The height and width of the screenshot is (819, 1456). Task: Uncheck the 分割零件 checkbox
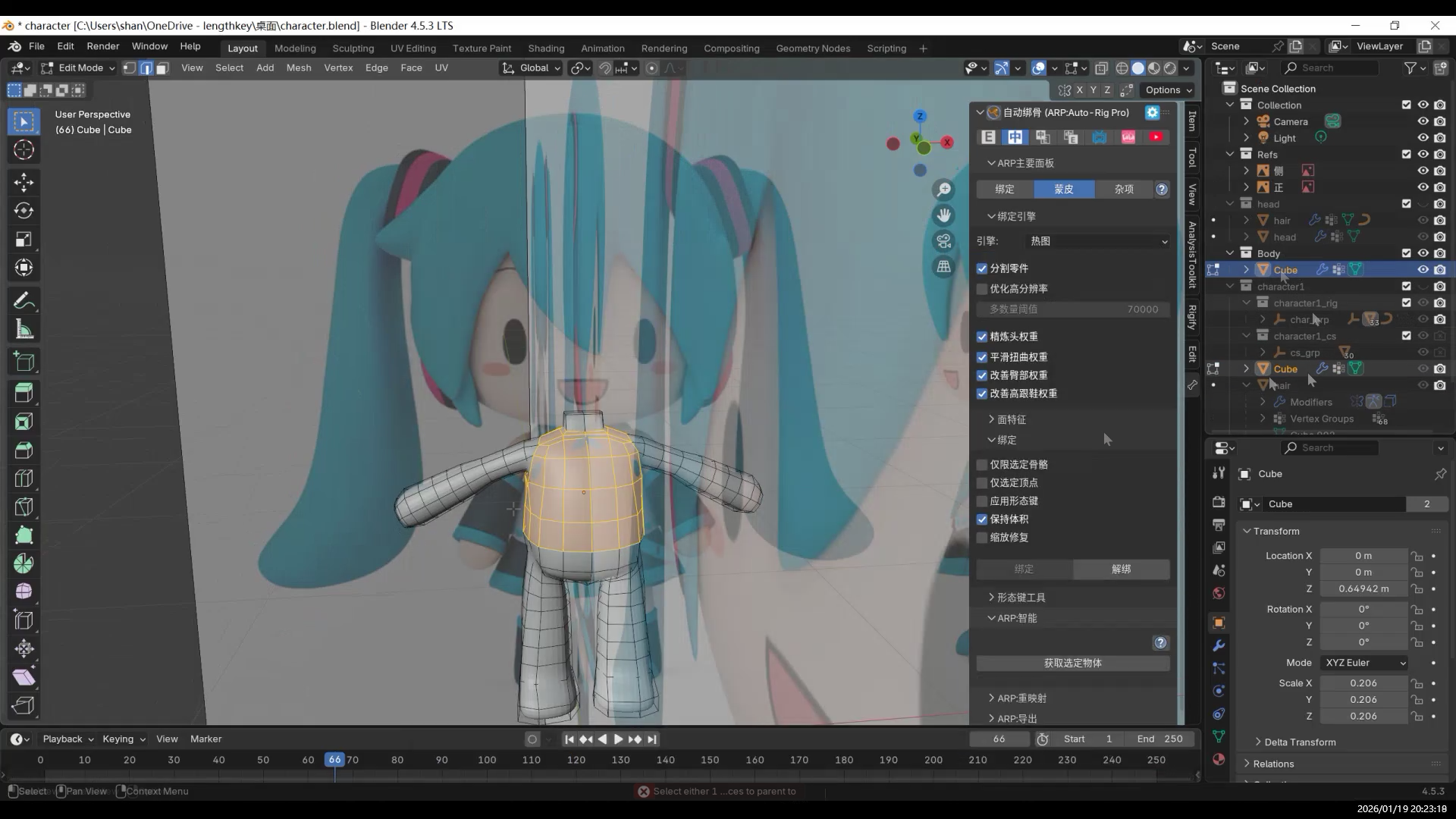pos(982,268)
